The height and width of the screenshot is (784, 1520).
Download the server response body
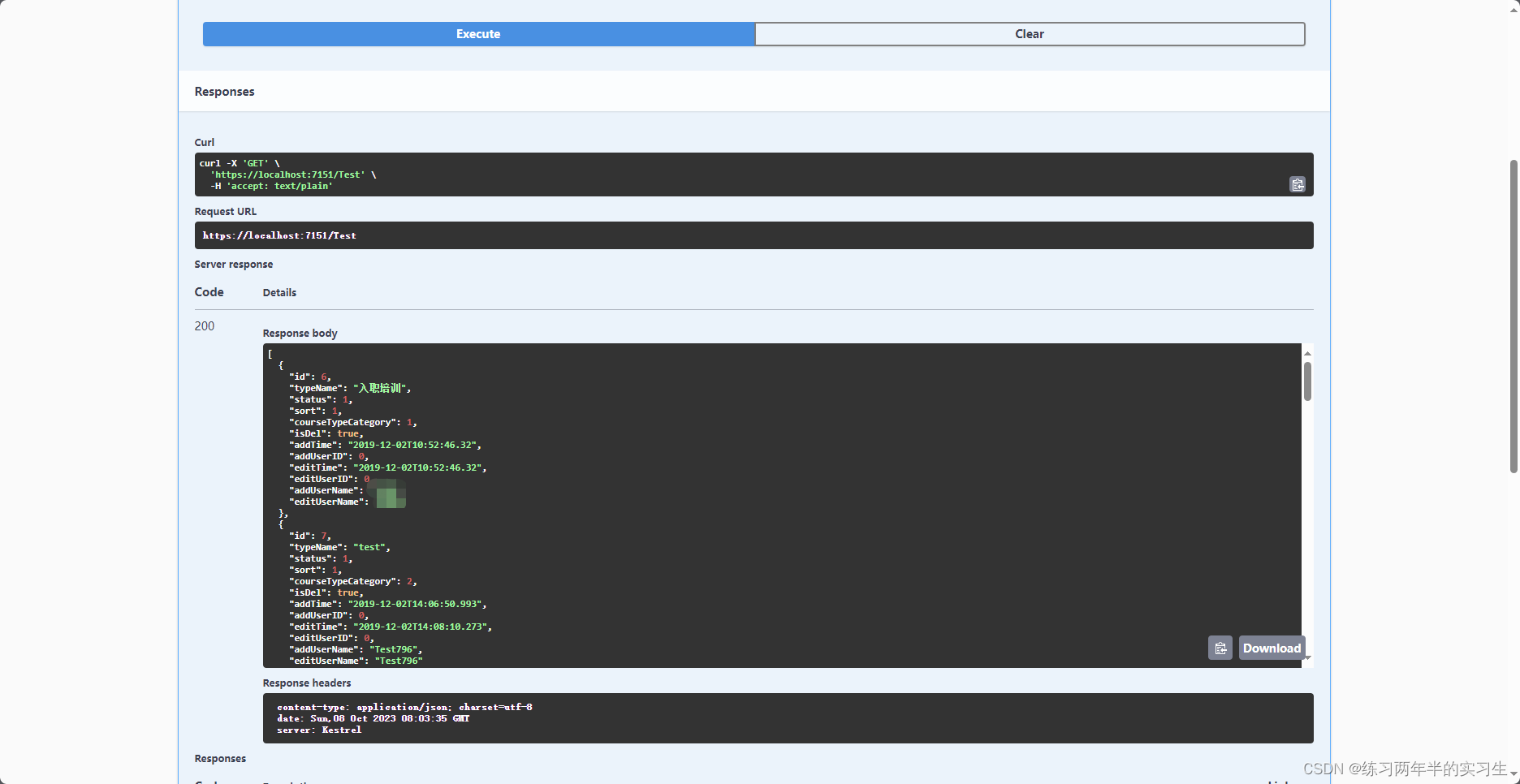tap(1271, 648)
